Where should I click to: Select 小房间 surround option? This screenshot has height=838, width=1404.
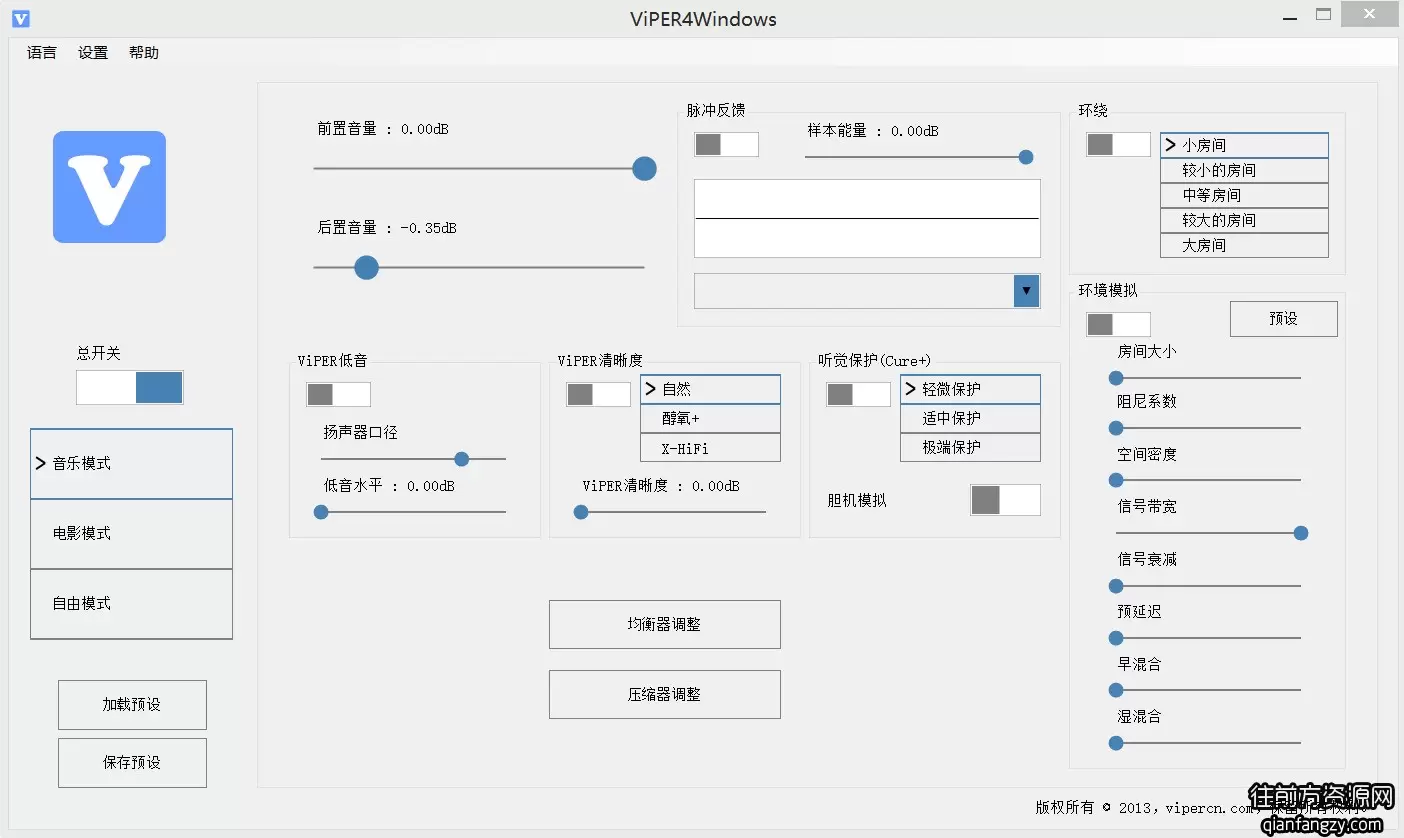point(1244,145)
